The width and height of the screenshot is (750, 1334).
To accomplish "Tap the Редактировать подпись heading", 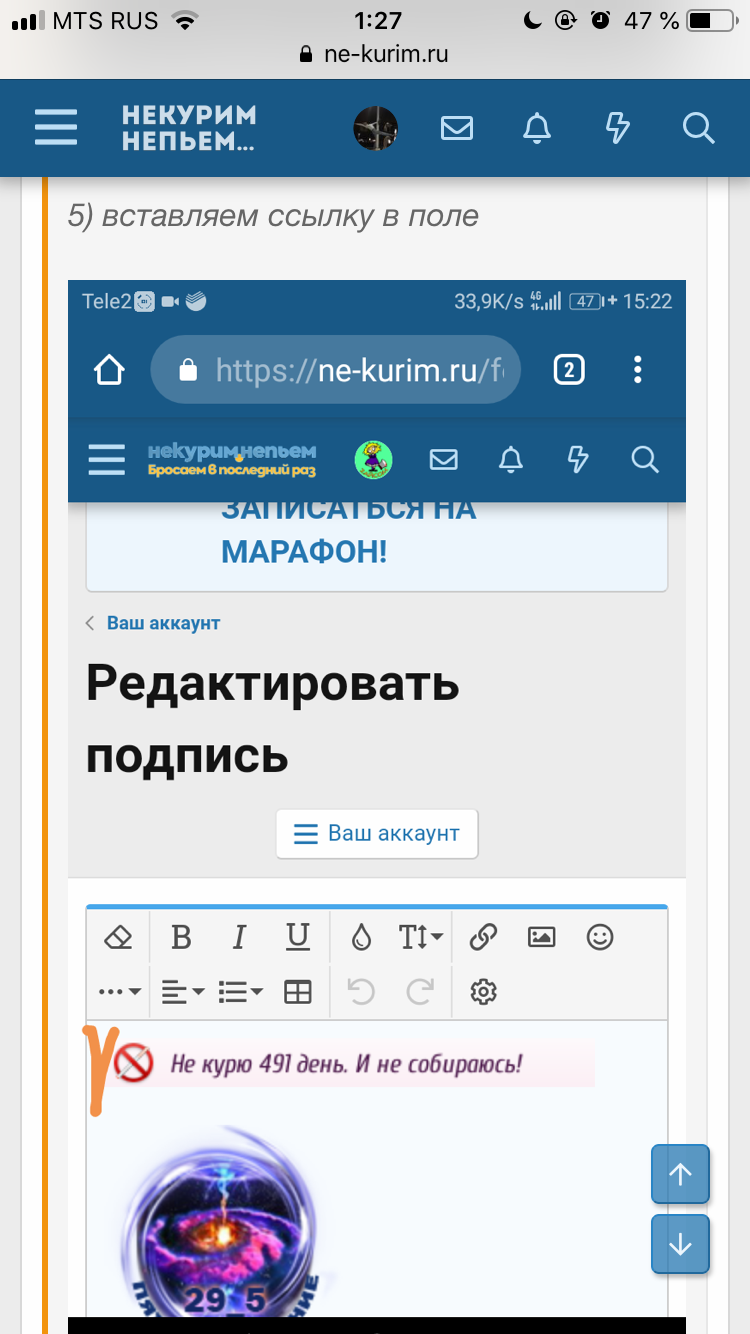I will tap(273, 720).
